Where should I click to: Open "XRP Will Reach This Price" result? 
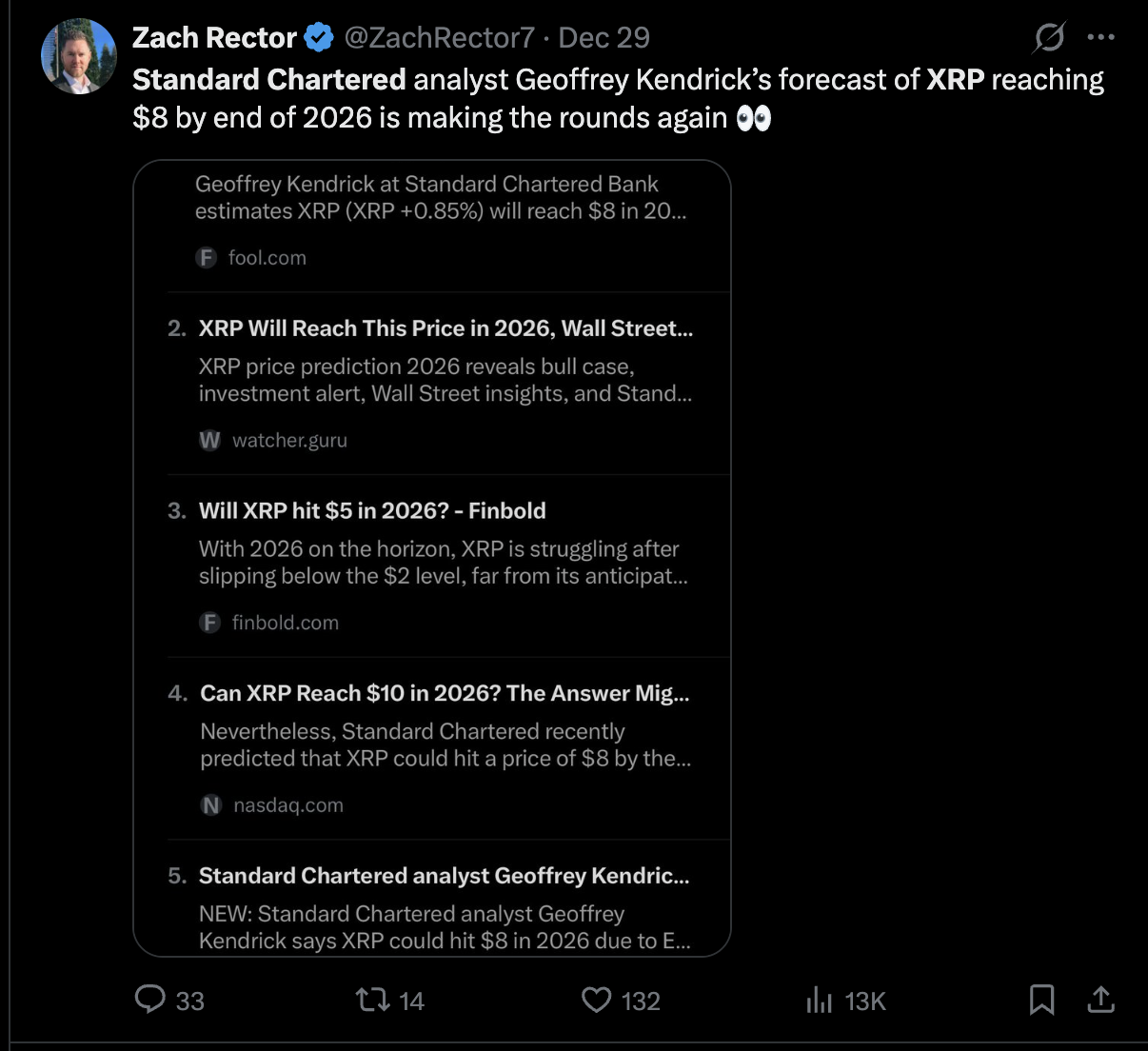(445, 328)
